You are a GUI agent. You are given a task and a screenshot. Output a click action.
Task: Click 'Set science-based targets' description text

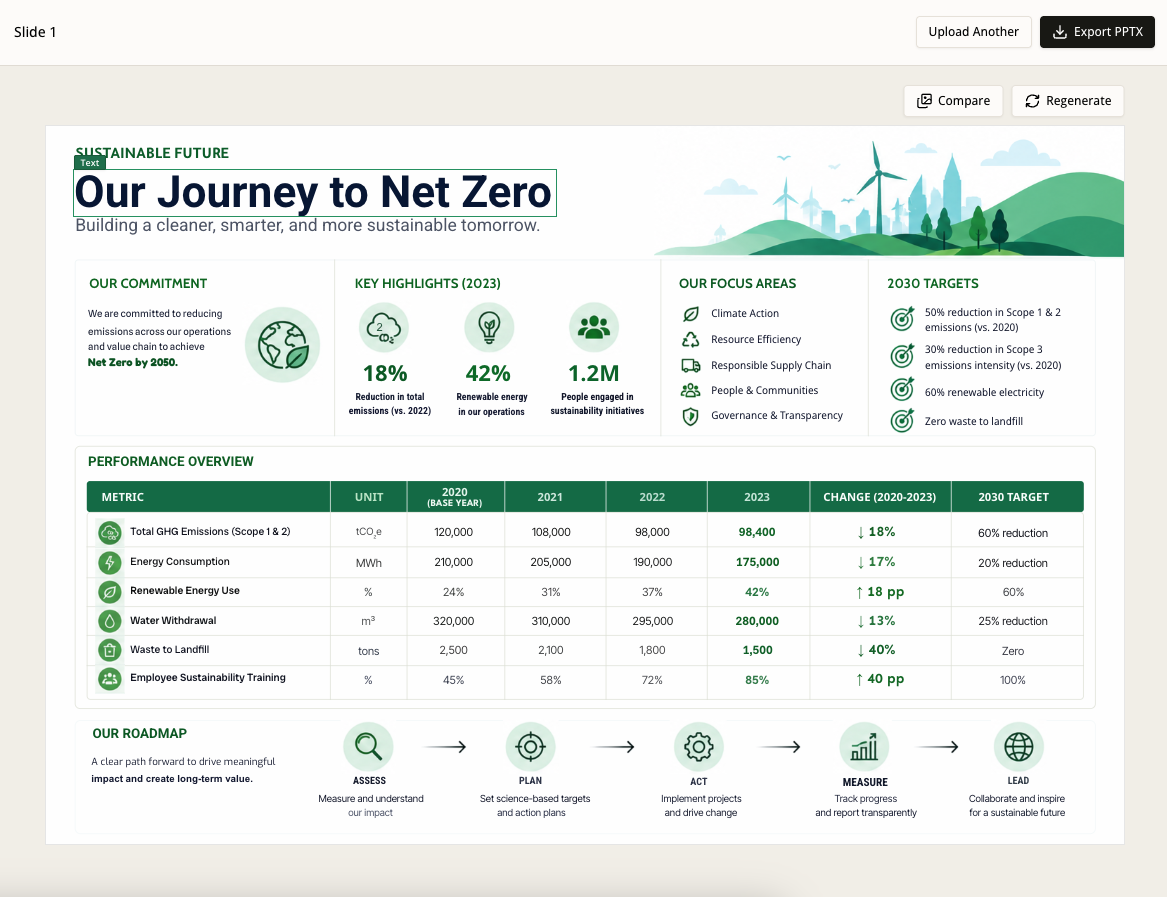click(x=535, y=799)
